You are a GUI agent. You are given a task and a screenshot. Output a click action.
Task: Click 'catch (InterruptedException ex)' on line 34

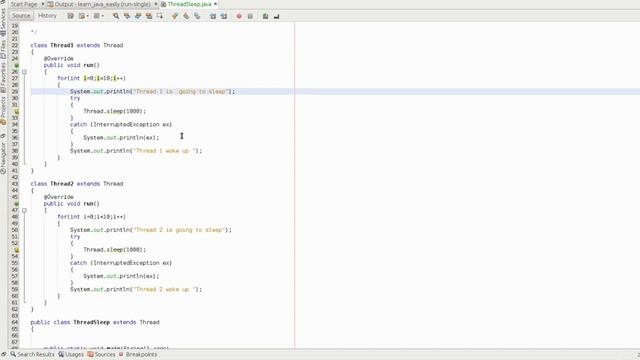click(x=121, y=124)
